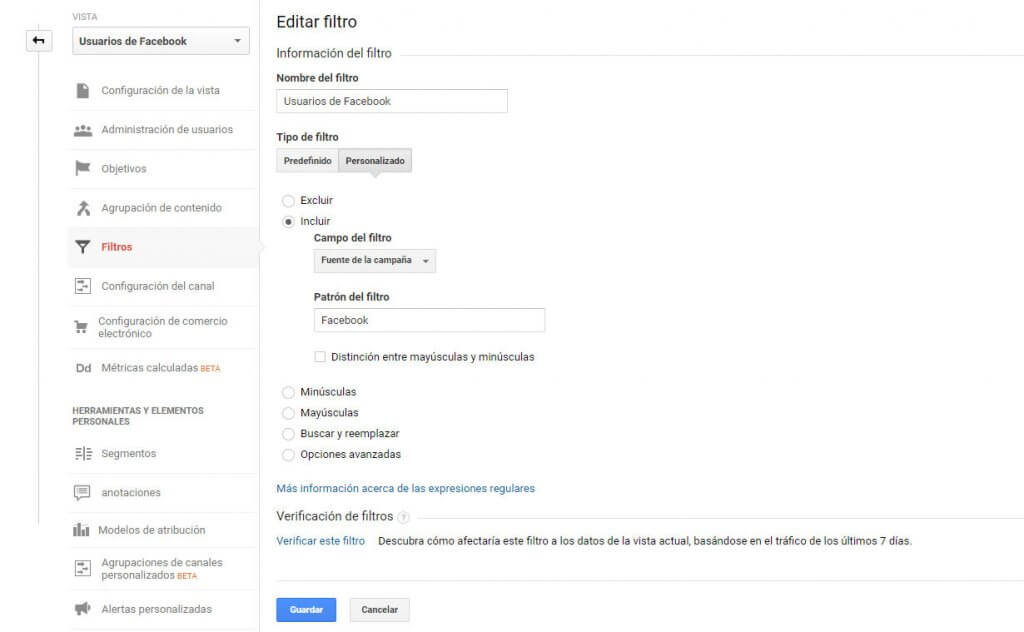Switch to the Predefinido filter type tab
Screen dimensions: 1024x632
click(307, 160)
